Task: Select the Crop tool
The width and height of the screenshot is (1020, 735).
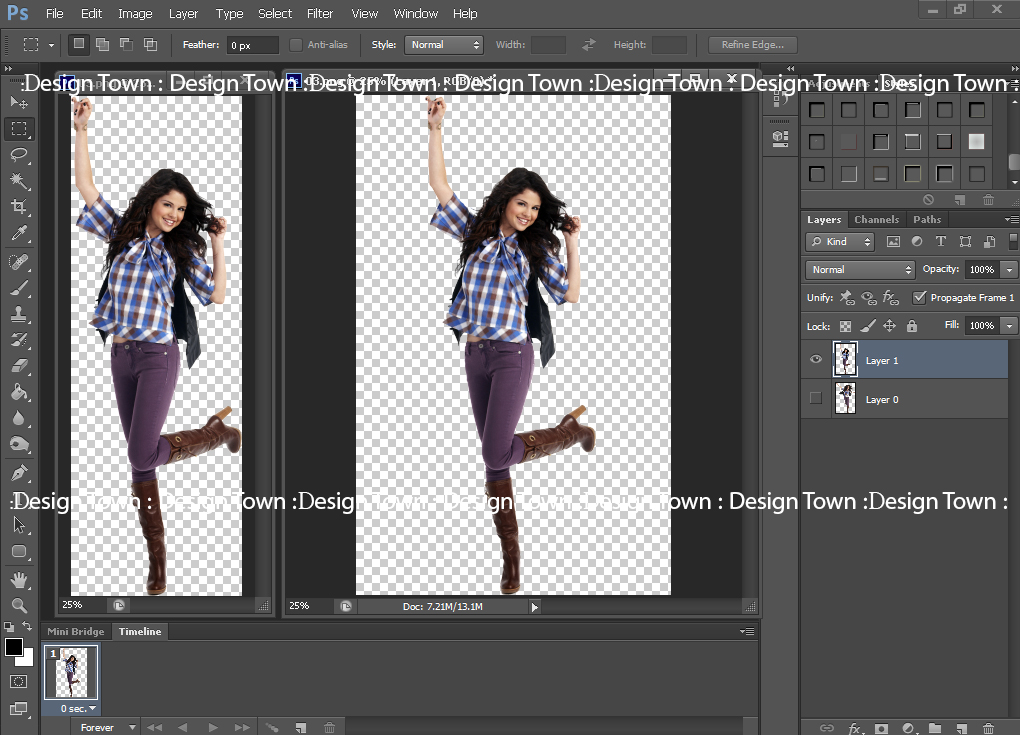Action: click(x=18, y=207)
